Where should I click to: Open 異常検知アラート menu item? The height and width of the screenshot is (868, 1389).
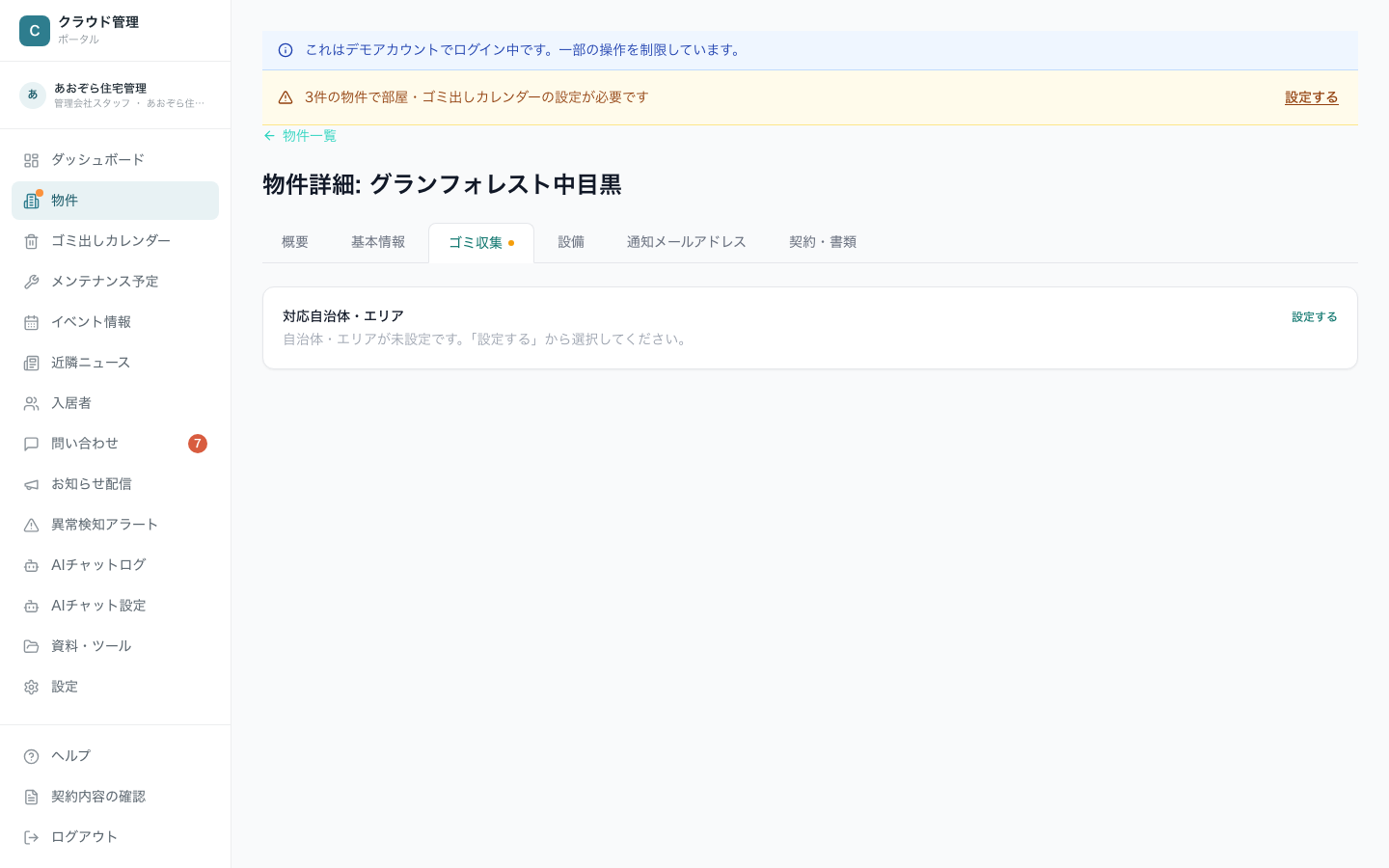click(x=115, y=525)
